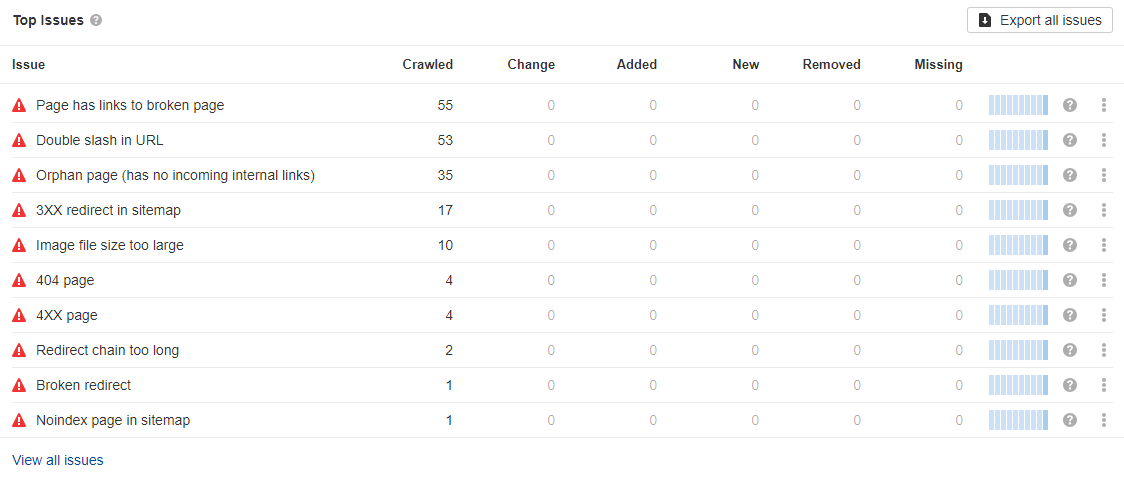Image resolution: width=1124 pixels, height=483 pixels.
Task: Click the Removed column header
Action: [x=831, y=64]
